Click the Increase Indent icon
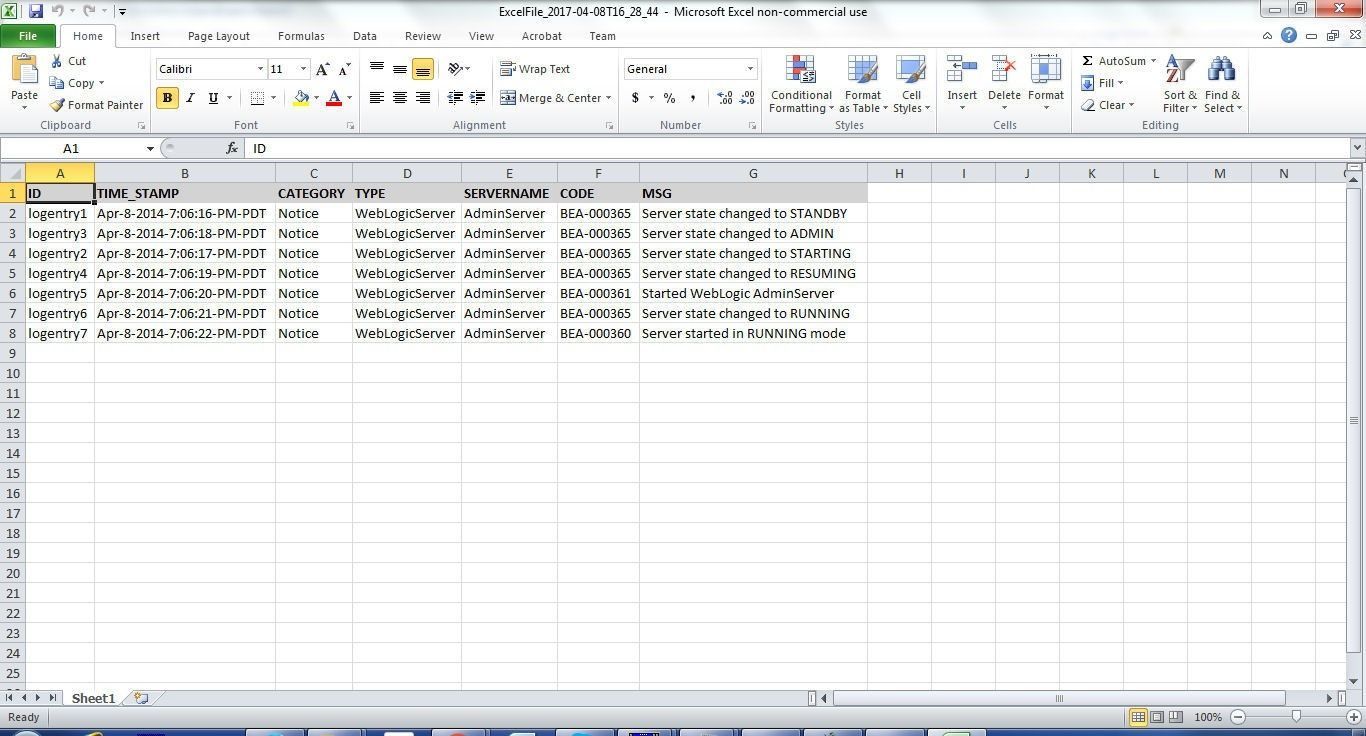This screenshot has height=736, width=1366. [x=478, y=98]
